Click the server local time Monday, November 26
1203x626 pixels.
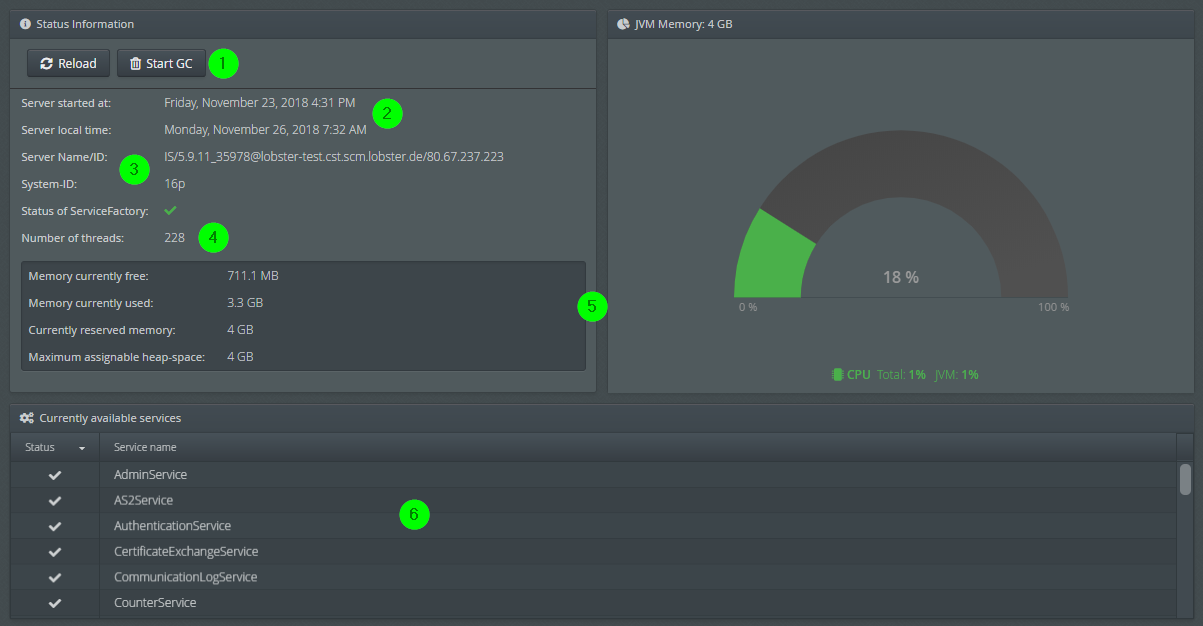[x=265, y=129]
